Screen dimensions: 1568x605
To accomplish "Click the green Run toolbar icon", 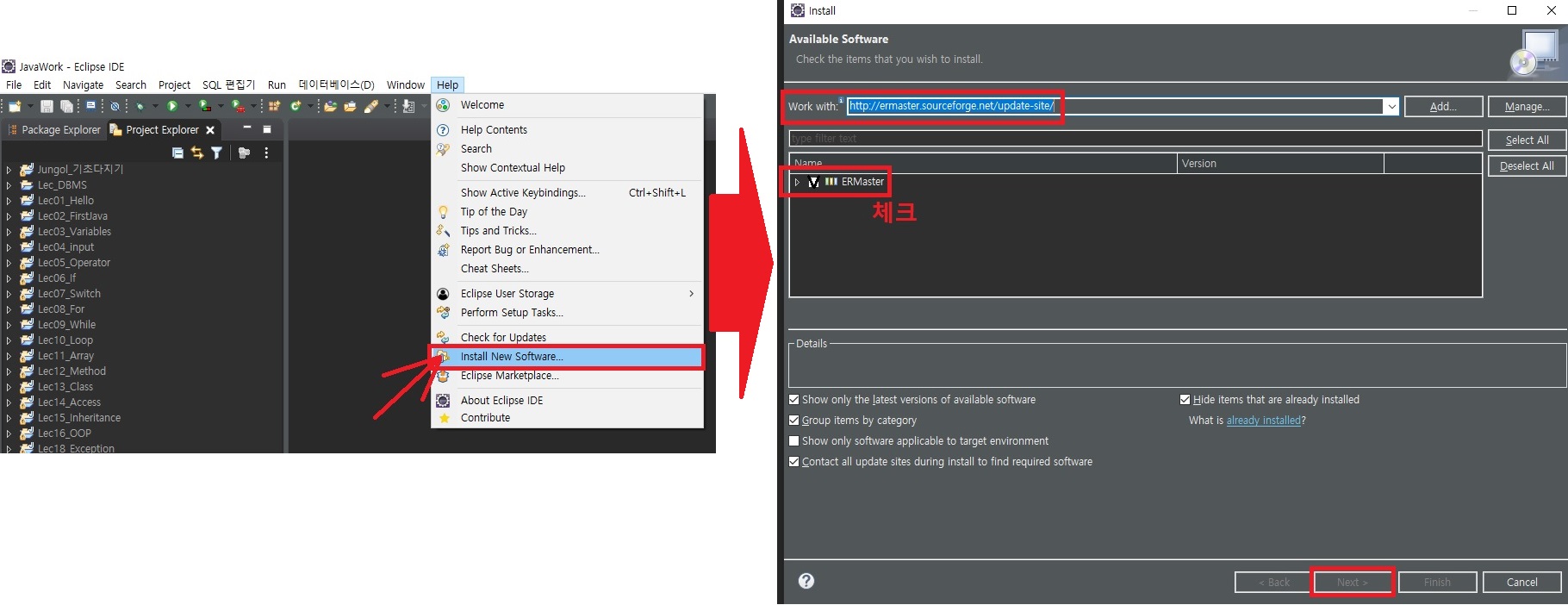I will [x=172, y=106].
